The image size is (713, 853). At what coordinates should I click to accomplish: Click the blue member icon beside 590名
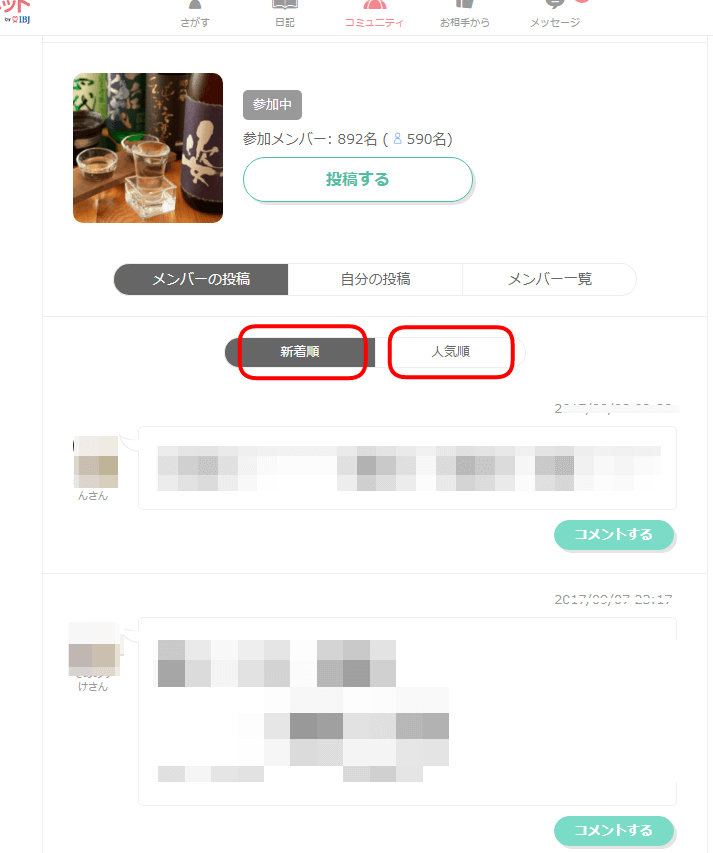pos(398,139)
